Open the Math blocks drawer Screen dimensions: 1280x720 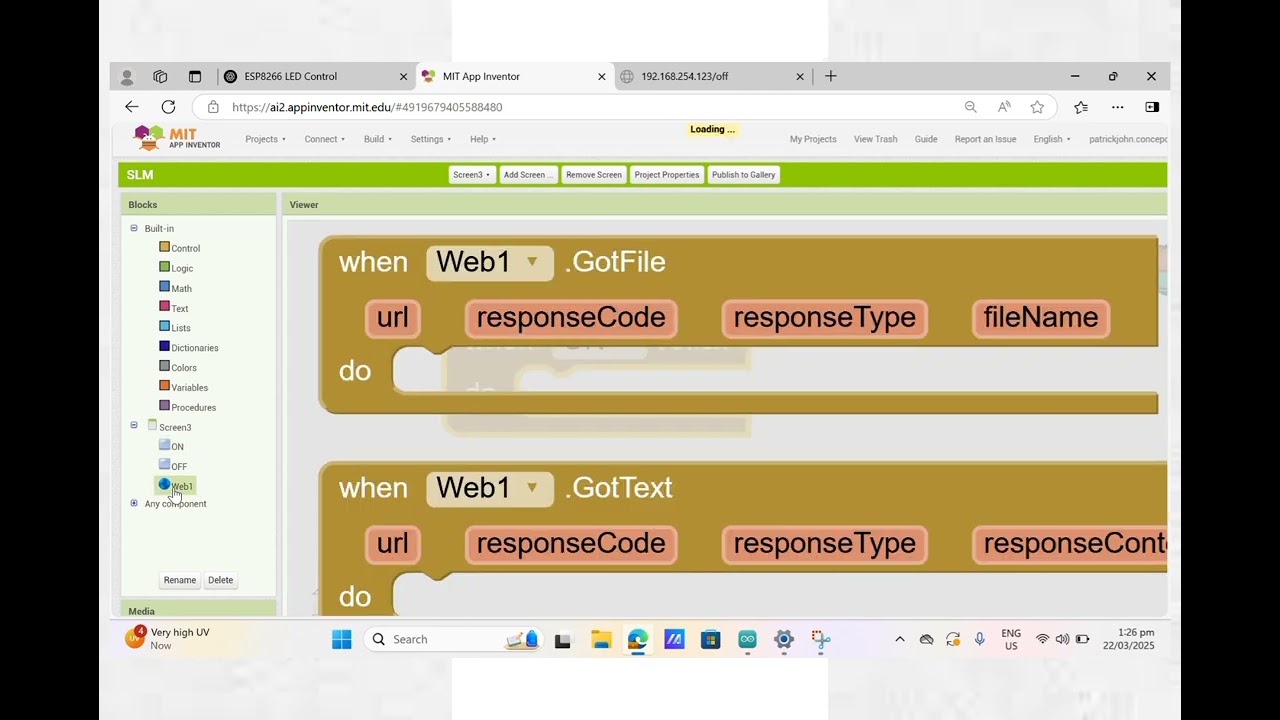176,288
